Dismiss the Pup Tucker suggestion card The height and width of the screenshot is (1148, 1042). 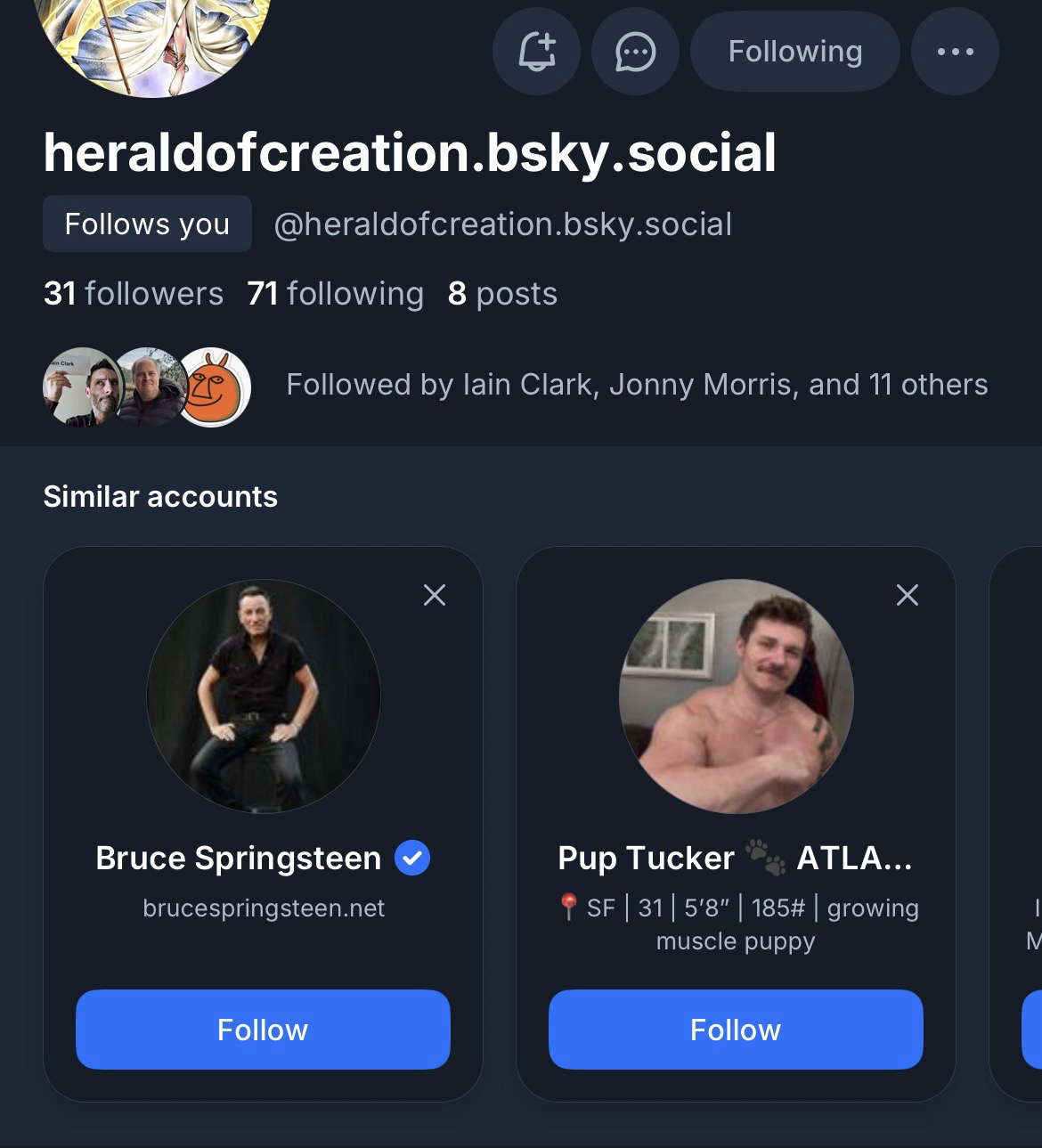pos(907,595)
